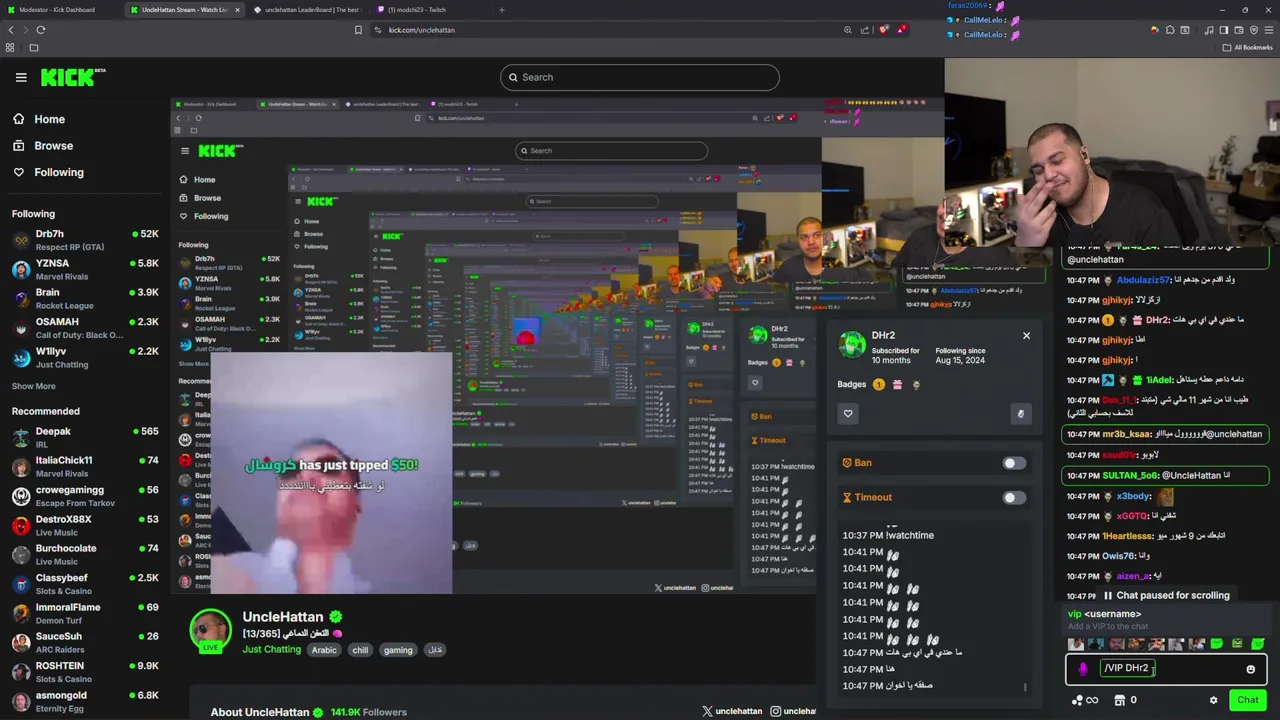Click the gaming stream tag
This screenshot has height=720, width=1280.
pos(397,650)
